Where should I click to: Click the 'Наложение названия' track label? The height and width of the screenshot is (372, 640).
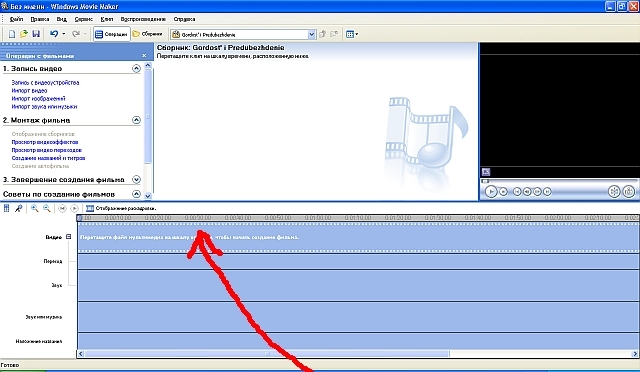pyautogui.click(x=39, y=341)
